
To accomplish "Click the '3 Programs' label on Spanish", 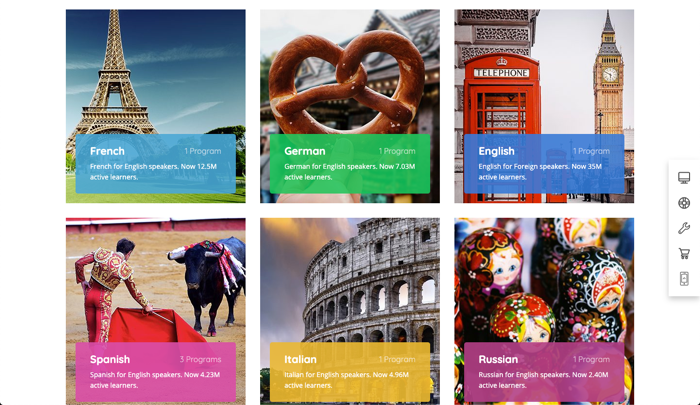I will coord(200,359).
